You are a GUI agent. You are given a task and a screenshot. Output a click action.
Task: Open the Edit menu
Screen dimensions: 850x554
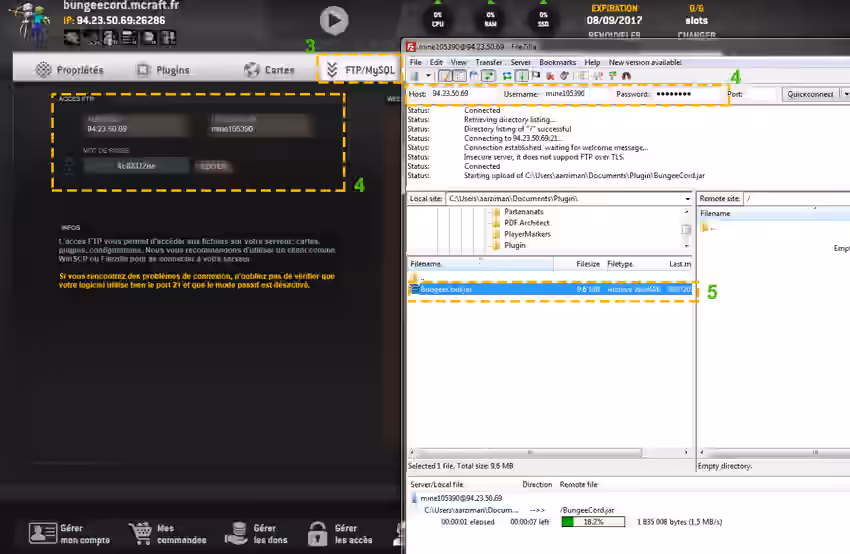coord(436,62)
